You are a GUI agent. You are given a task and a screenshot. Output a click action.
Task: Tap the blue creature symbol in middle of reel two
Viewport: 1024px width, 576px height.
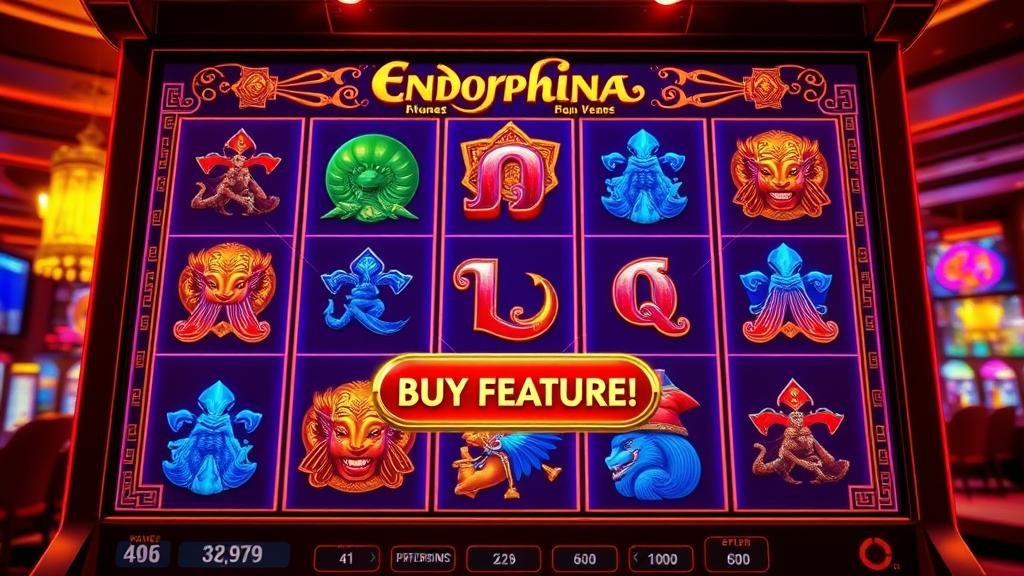point(366,292)
